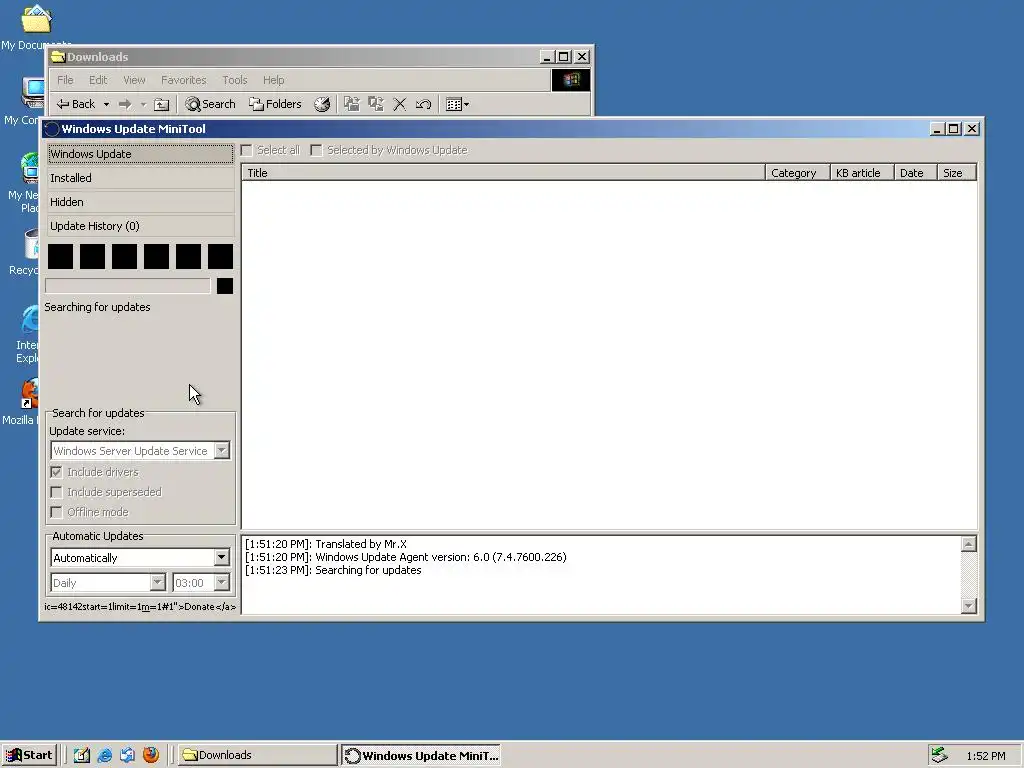Open the Daily schedule dropdown
The height and width of the screenshot is (768, 1024).
click(157, 583)
